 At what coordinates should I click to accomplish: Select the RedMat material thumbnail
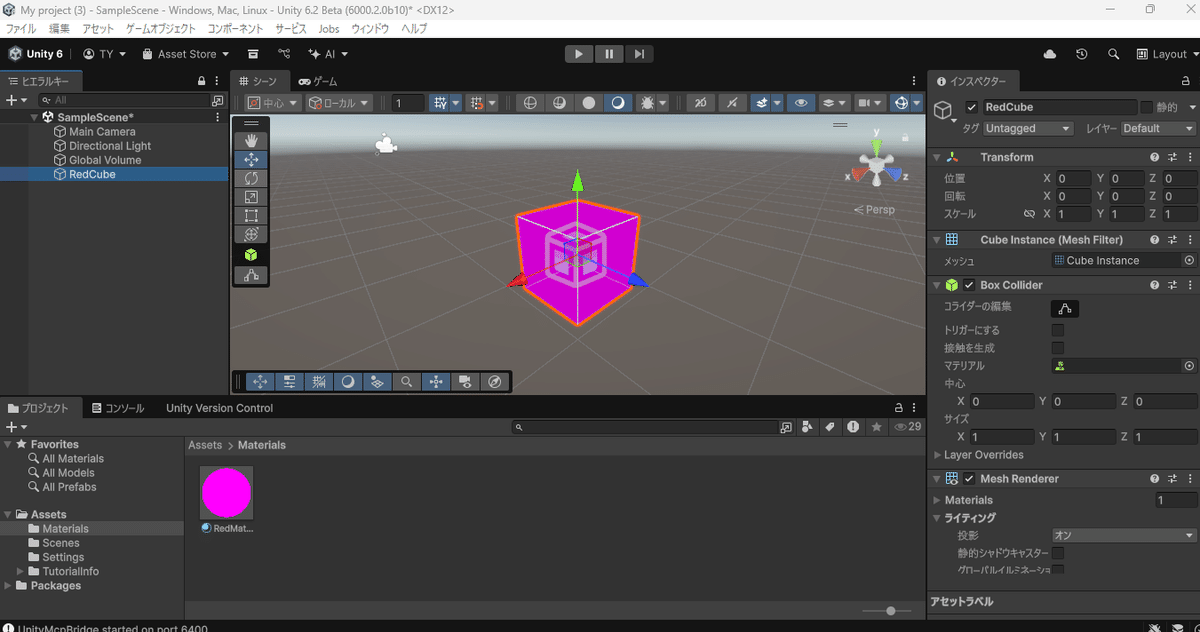225,490
